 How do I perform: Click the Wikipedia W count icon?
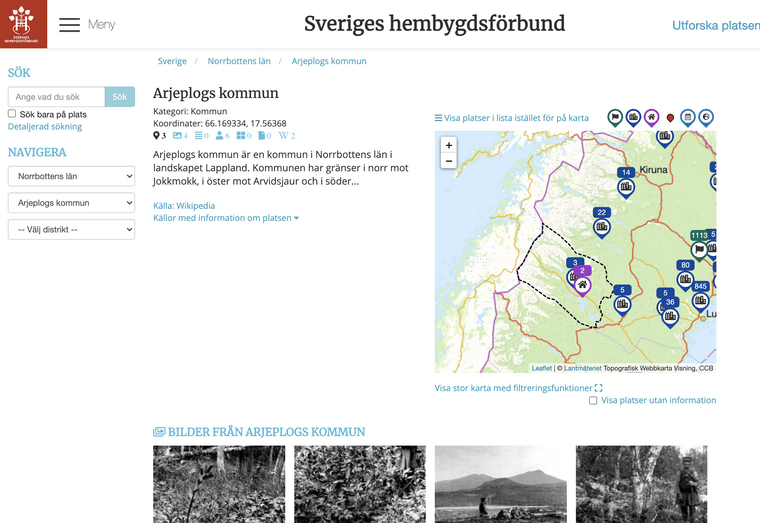(283, 136)
